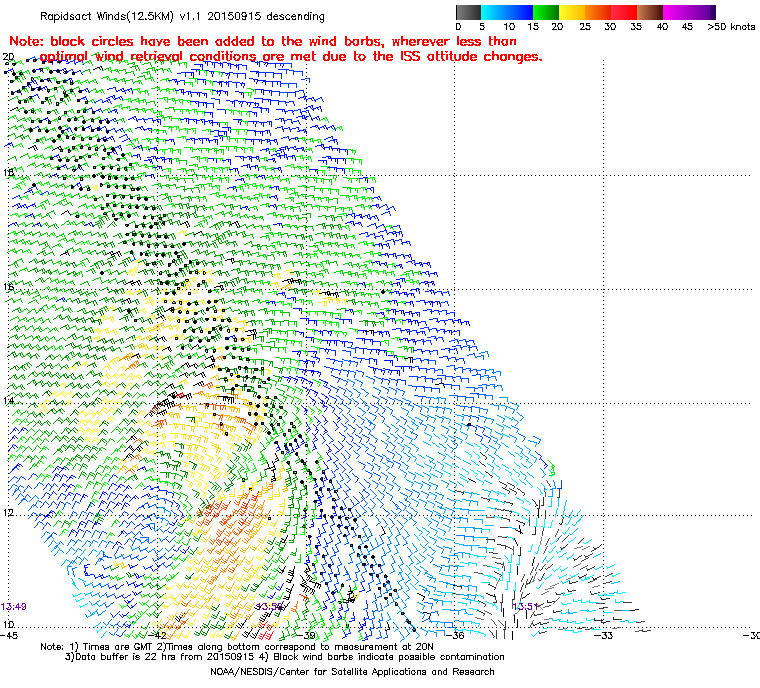This screenshot has height=688, width=760.
Task: Click the legend tick label '40'
Action: 663,27
